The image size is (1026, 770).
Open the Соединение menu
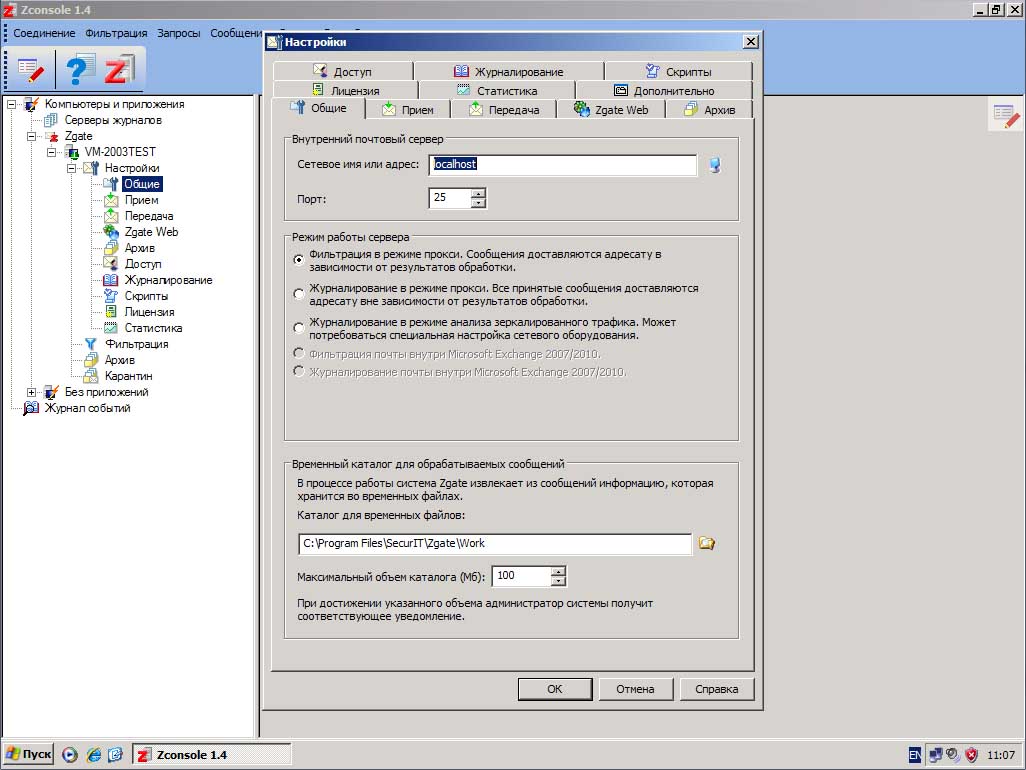(x=44, y=33)
